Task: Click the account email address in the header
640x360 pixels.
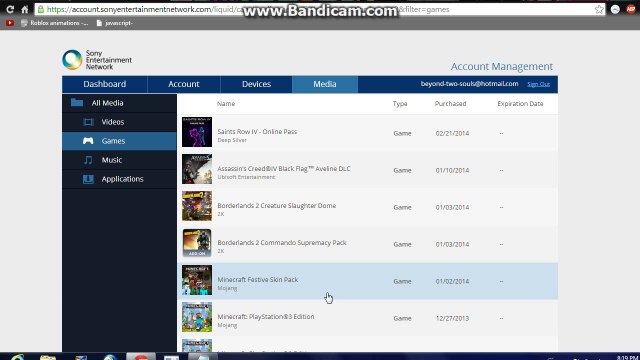Action: click(x=469, y=84)
